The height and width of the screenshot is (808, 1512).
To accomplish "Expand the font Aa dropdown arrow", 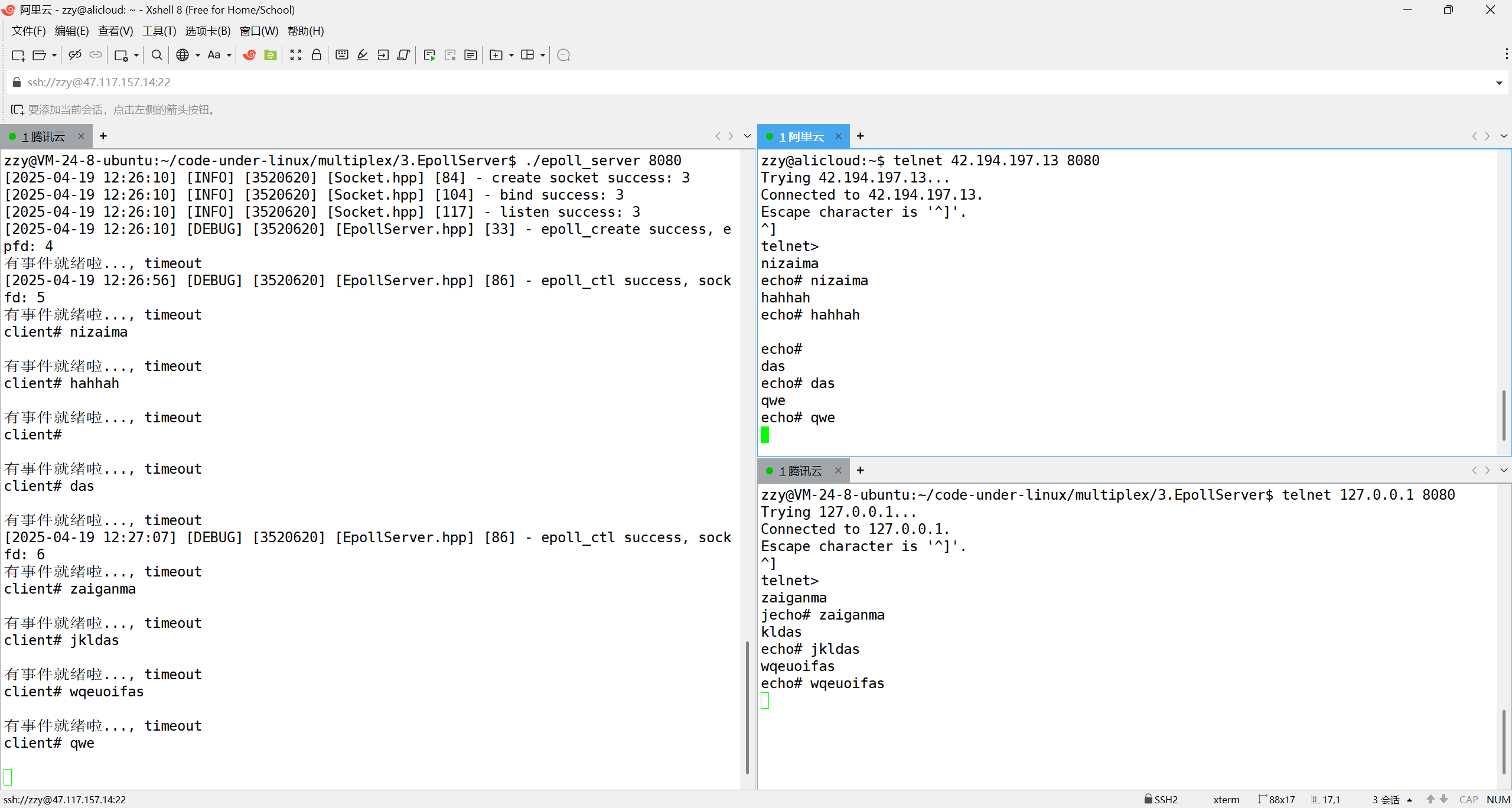I will pyautogui.click(x=229, y=56).
